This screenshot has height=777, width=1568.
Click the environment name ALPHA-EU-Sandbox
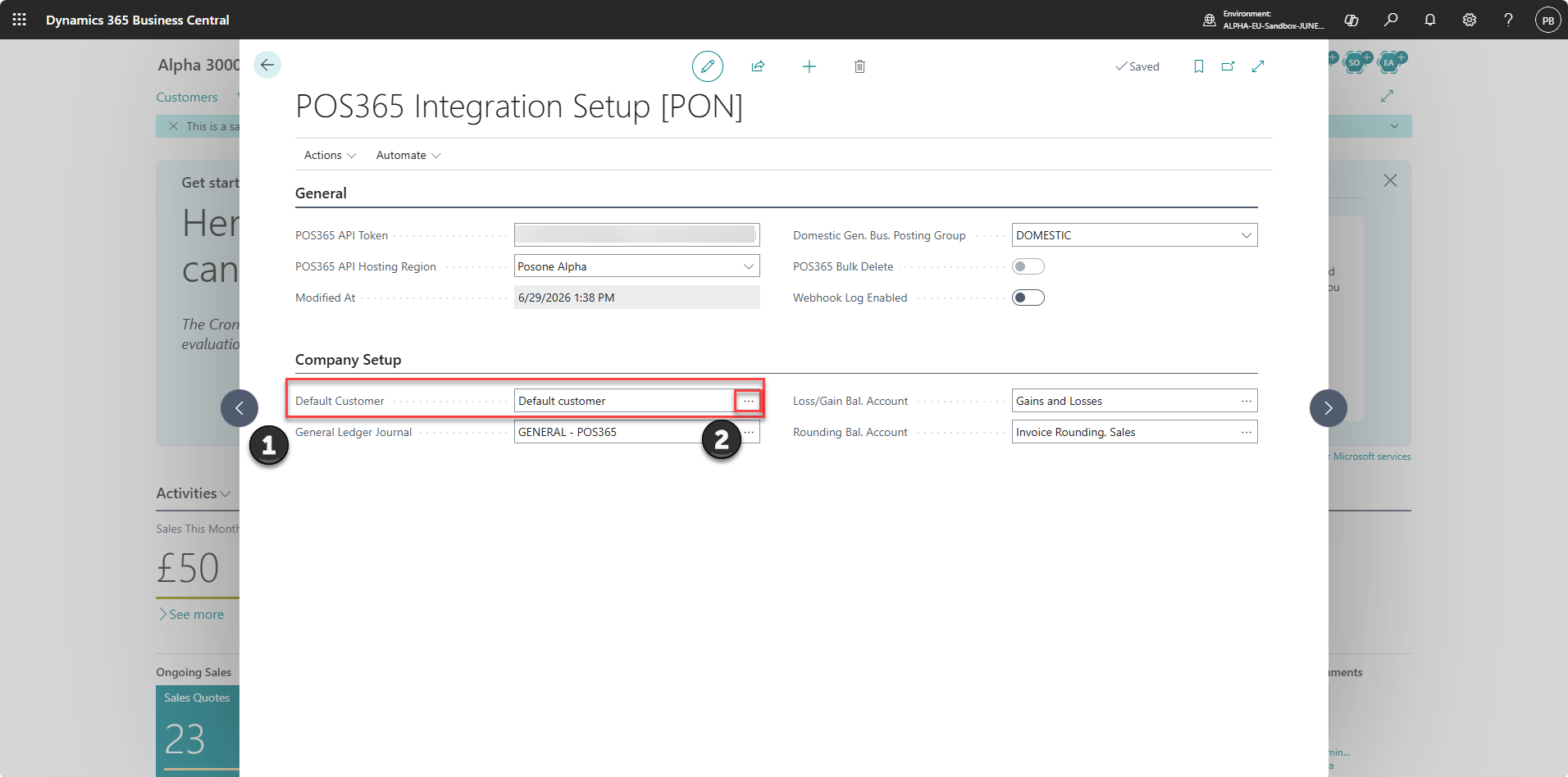pos(1274,25)
